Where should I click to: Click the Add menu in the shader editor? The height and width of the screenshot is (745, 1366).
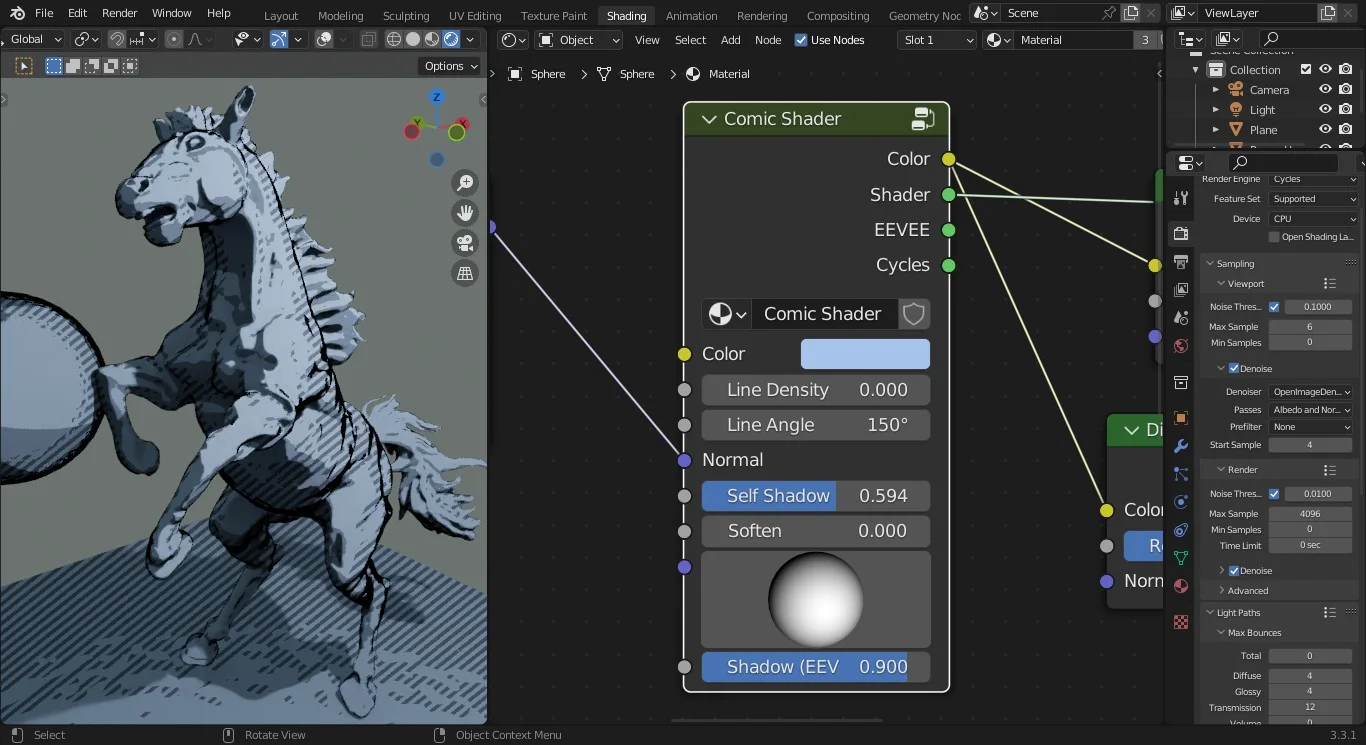pyautogui.click(x=730, y=40)
